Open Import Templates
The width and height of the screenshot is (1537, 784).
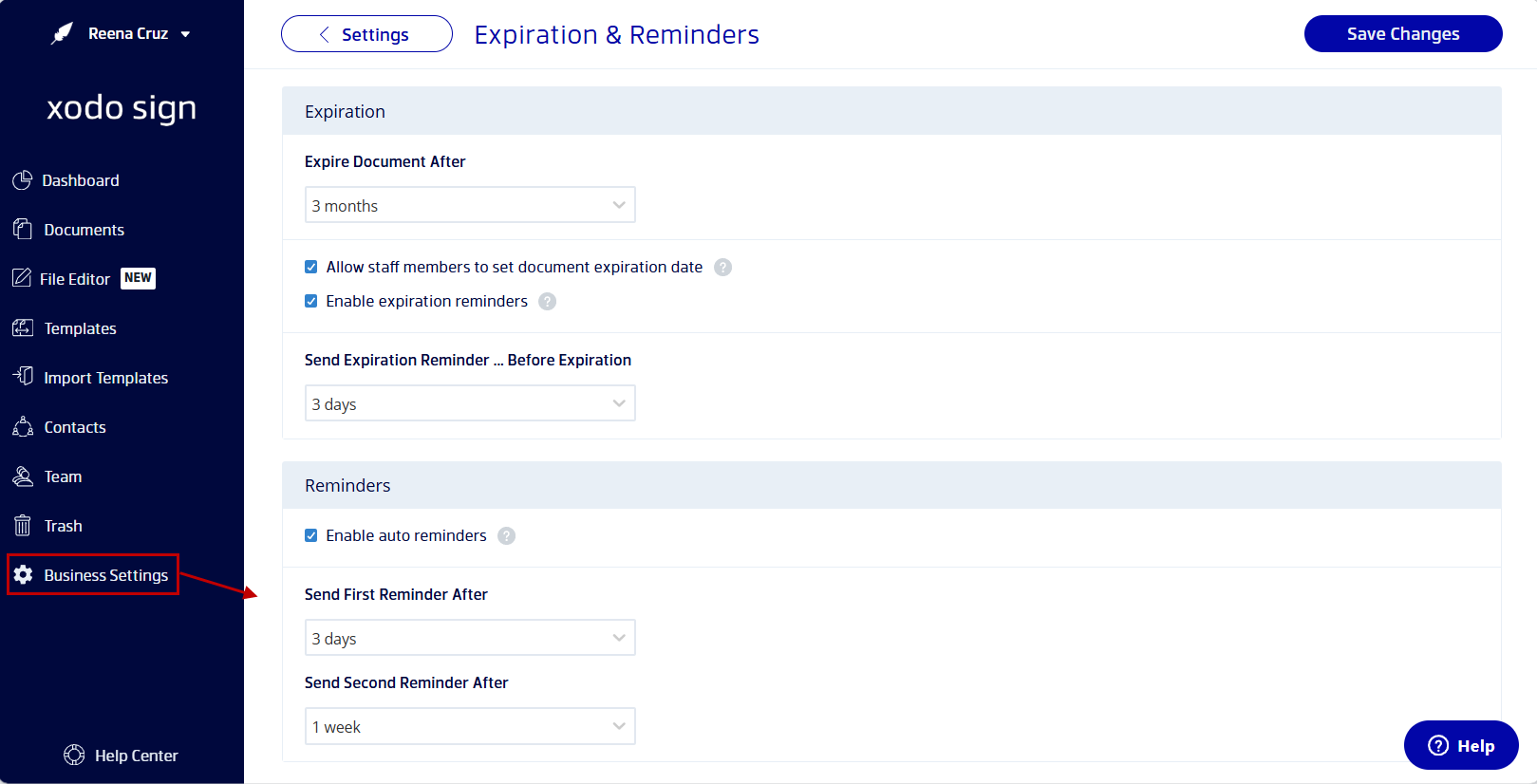(23, 377)
